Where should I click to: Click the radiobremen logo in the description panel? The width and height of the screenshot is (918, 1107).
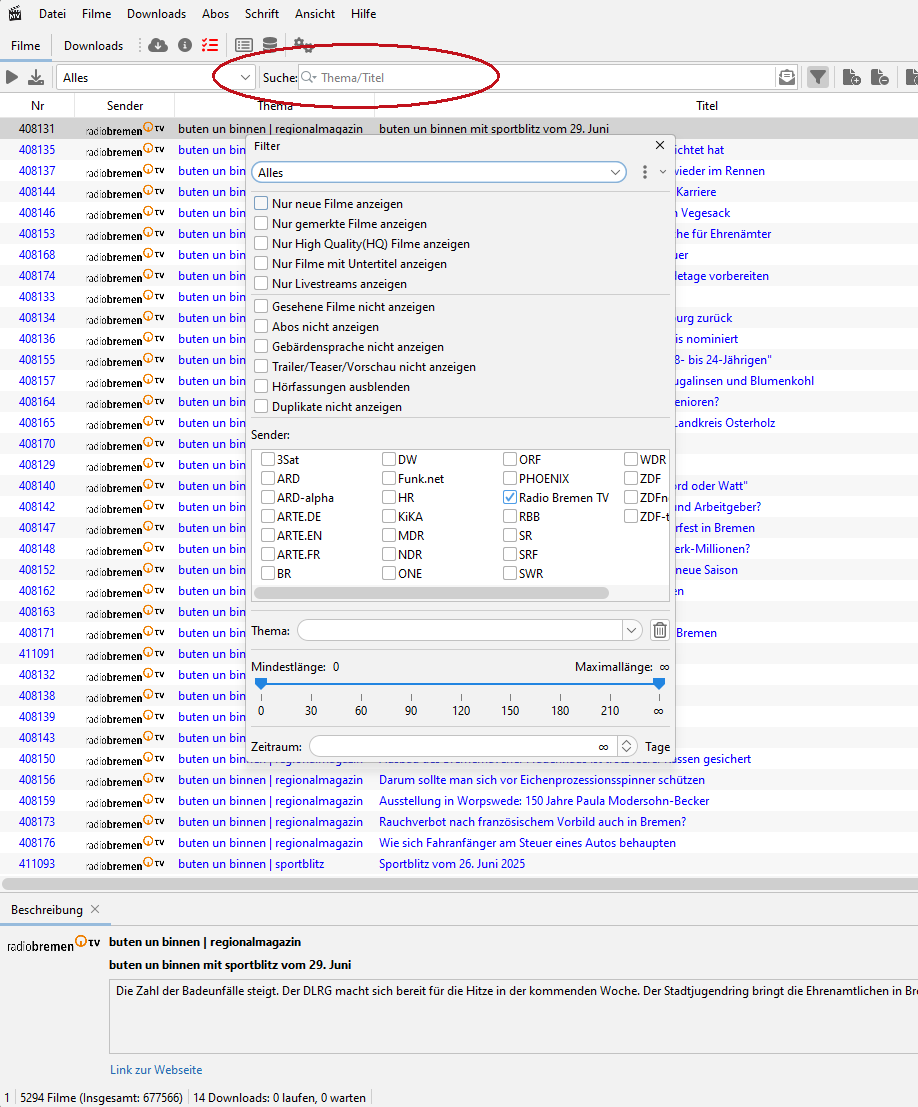coord(54,944)
